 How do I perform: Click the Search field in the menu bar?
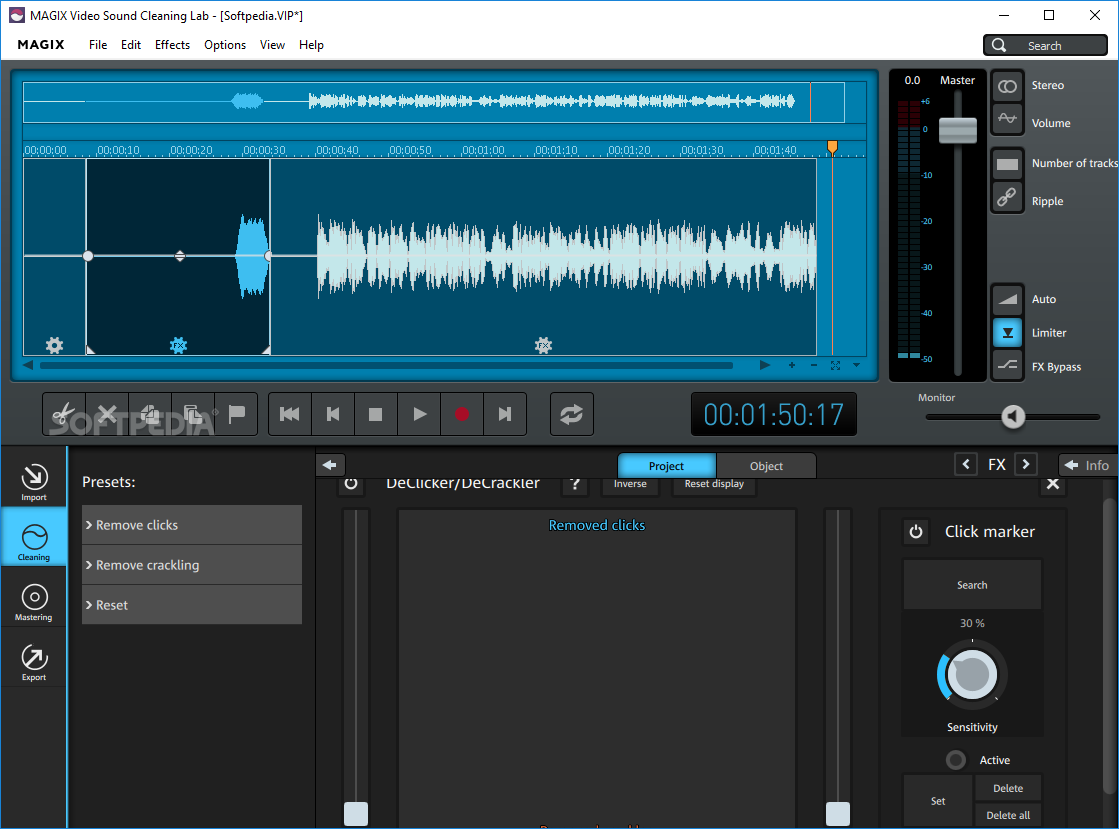tap(1045, 45)
